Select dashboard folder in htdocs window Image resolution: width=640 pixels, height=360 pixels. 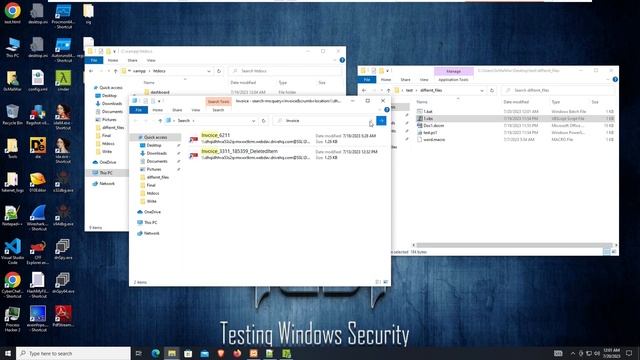tap(160, 92)
